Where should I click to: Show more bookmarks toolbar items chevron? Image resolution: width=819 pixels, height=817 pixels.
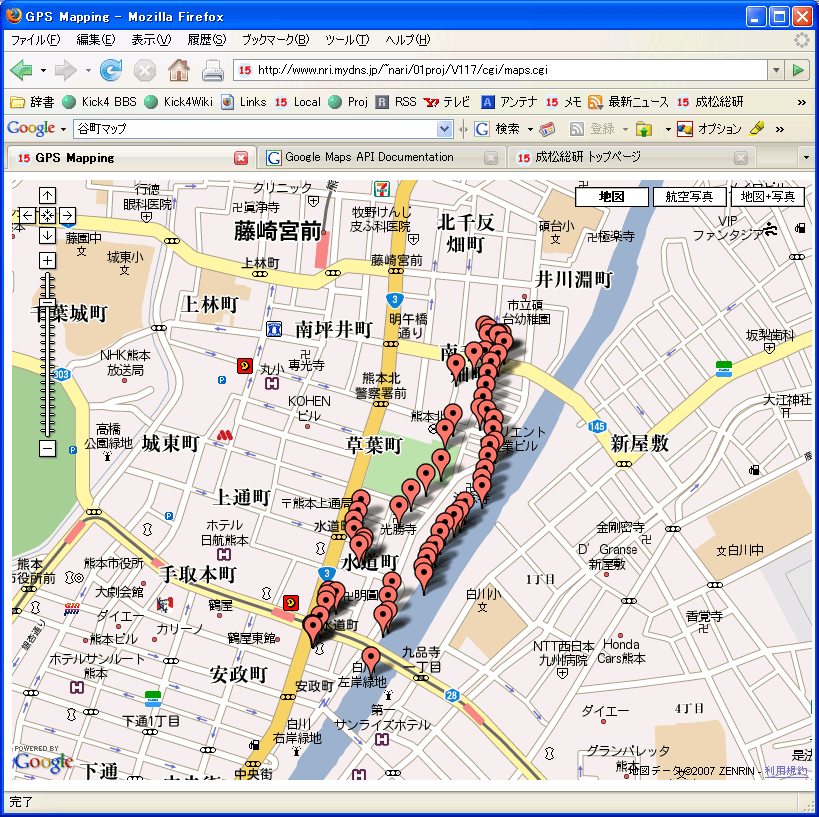tap(802, 102)
